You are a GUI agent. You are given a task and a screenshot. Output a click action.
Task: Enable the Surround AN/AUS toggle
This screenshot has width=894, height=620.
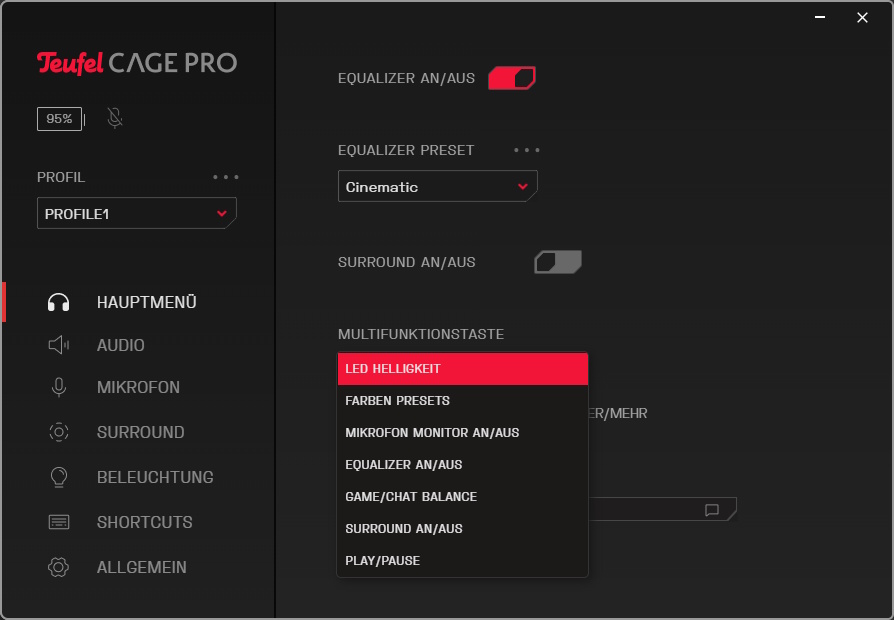[558, 262]
